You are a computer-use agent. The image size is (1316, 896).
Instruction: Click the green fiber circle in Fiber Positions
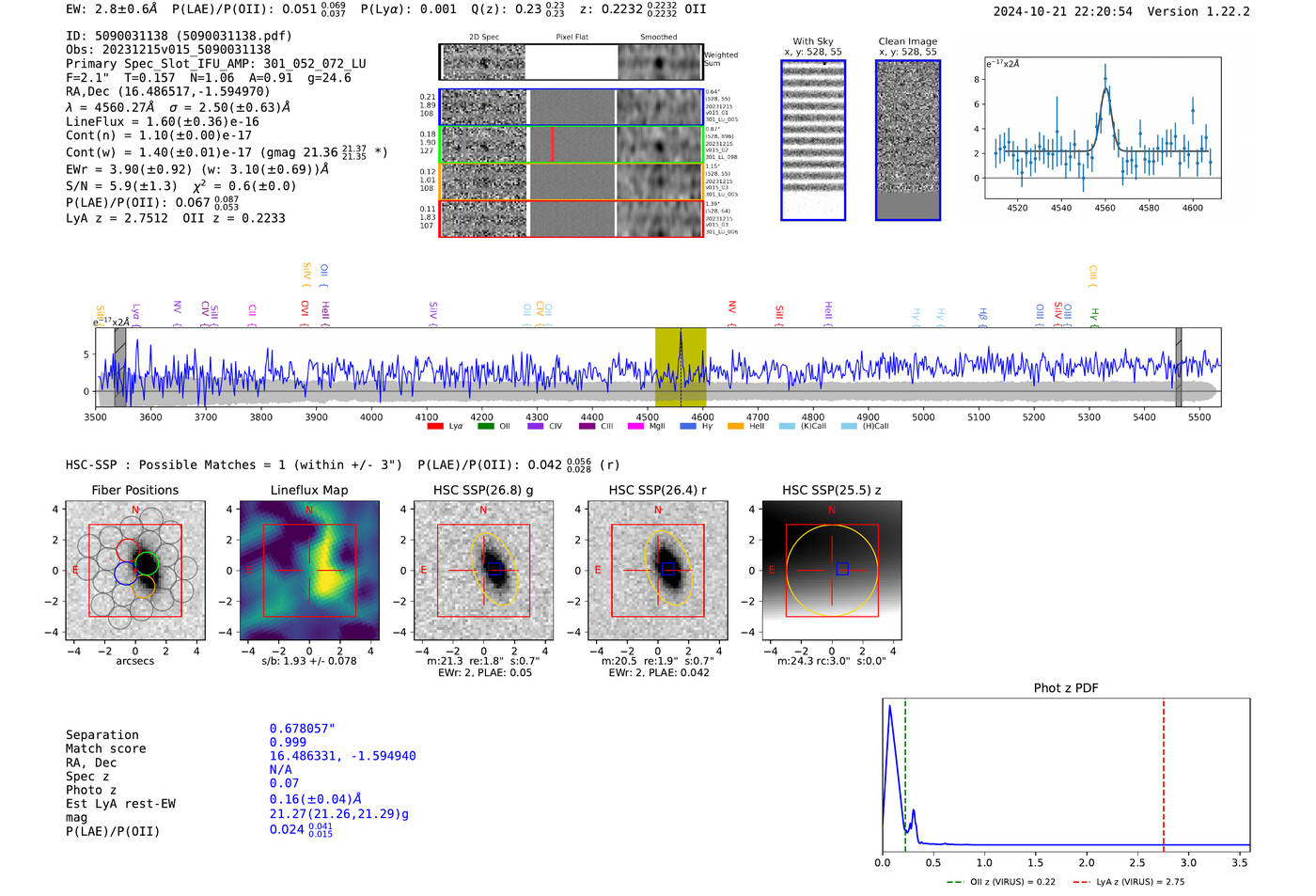pos(147,563)
